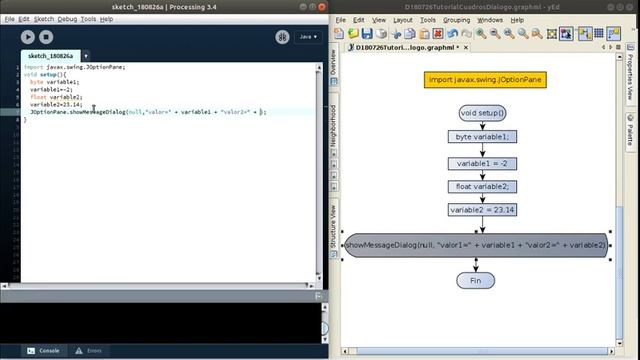Toggle orthogonal edges icon in yEd
This screenshot has height=360, width=640.
(x=584, y=33)
